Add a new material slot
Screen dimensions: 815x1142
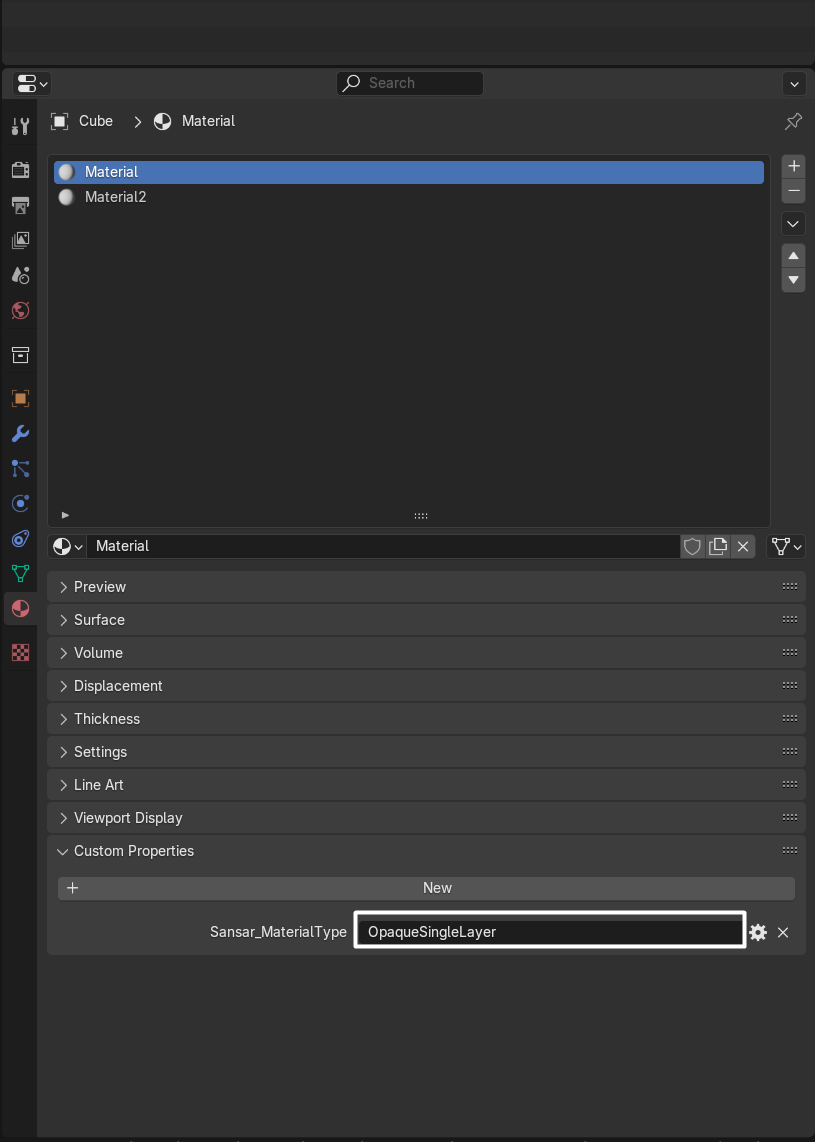click(x=794, y=166)
